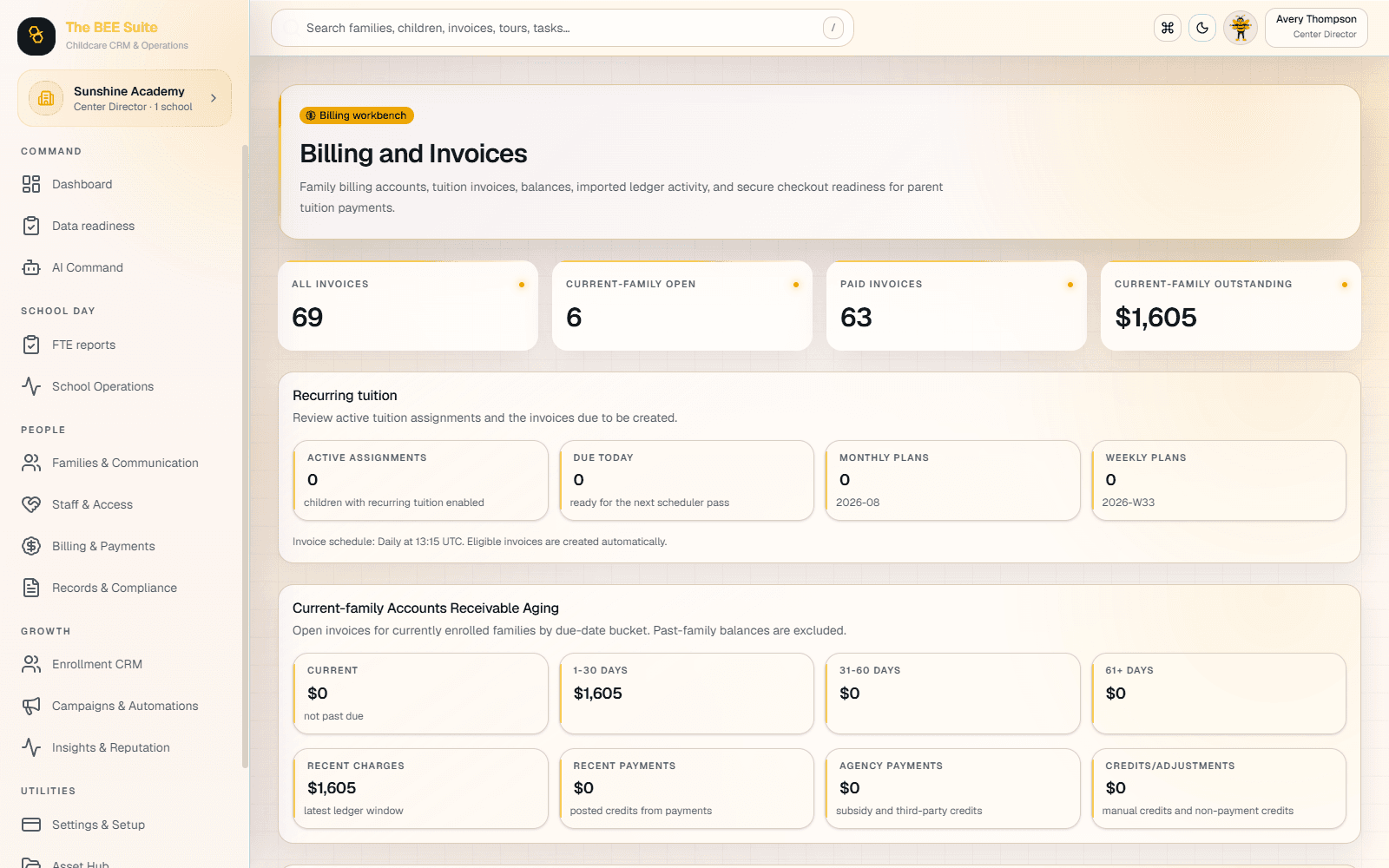Click the FTE reports clipboard icon

tap(31, 345)
